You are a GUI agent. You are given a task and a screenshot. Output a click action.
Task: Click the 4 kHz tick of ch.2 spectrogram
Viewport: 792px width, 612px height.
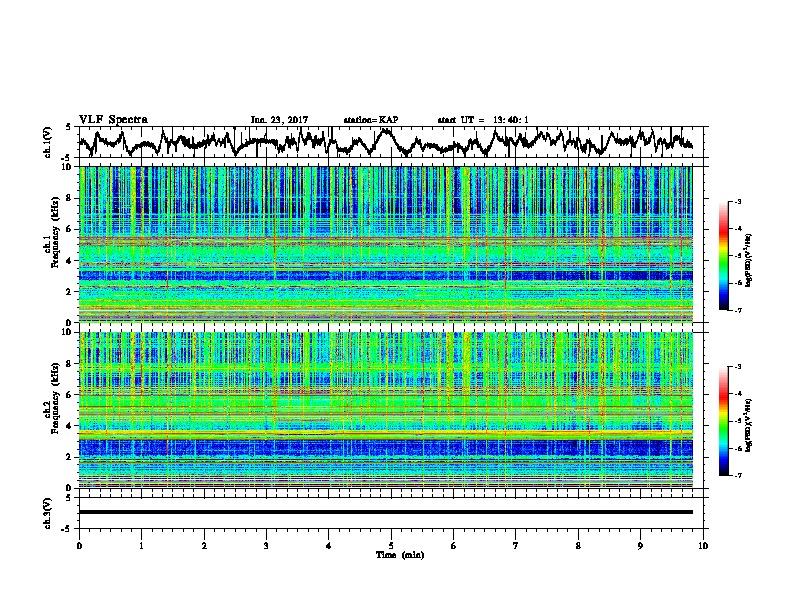pos(70,426)
